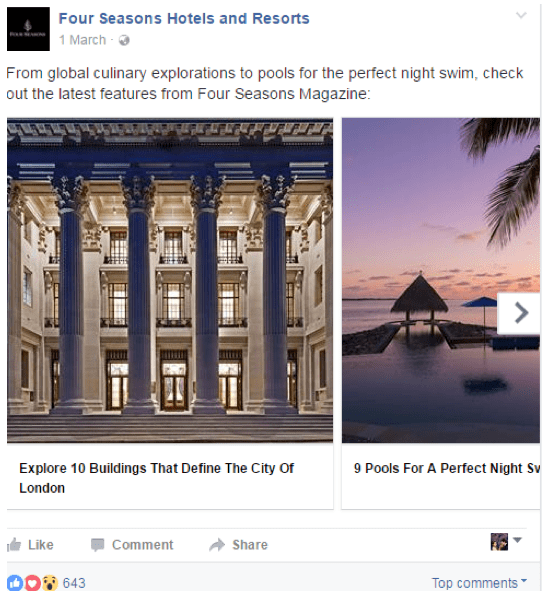
Task: Expand the Top comments sort dropdown
Action: [479, 583]
